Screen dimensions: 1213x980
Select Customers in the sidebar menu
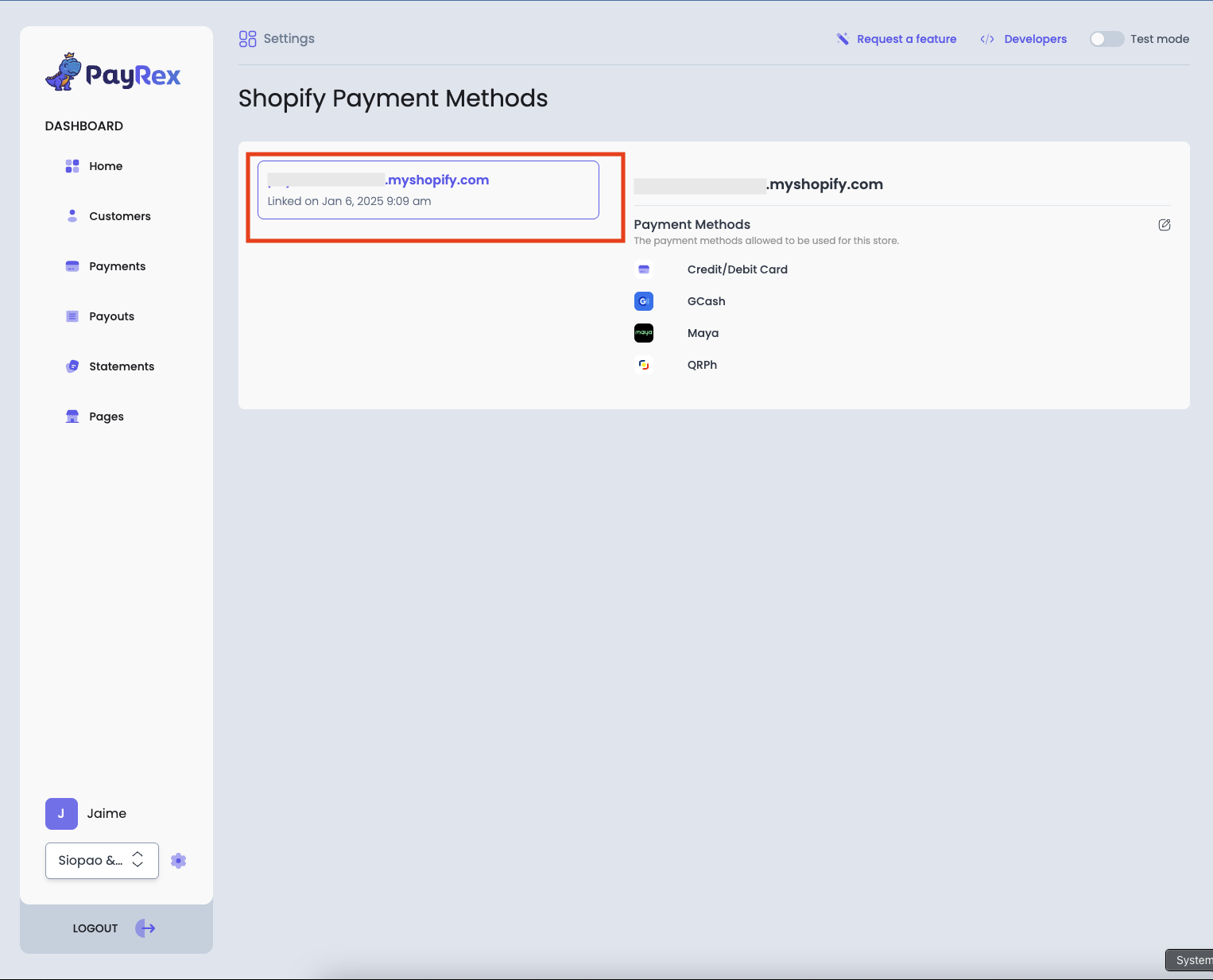coord(119,215)
